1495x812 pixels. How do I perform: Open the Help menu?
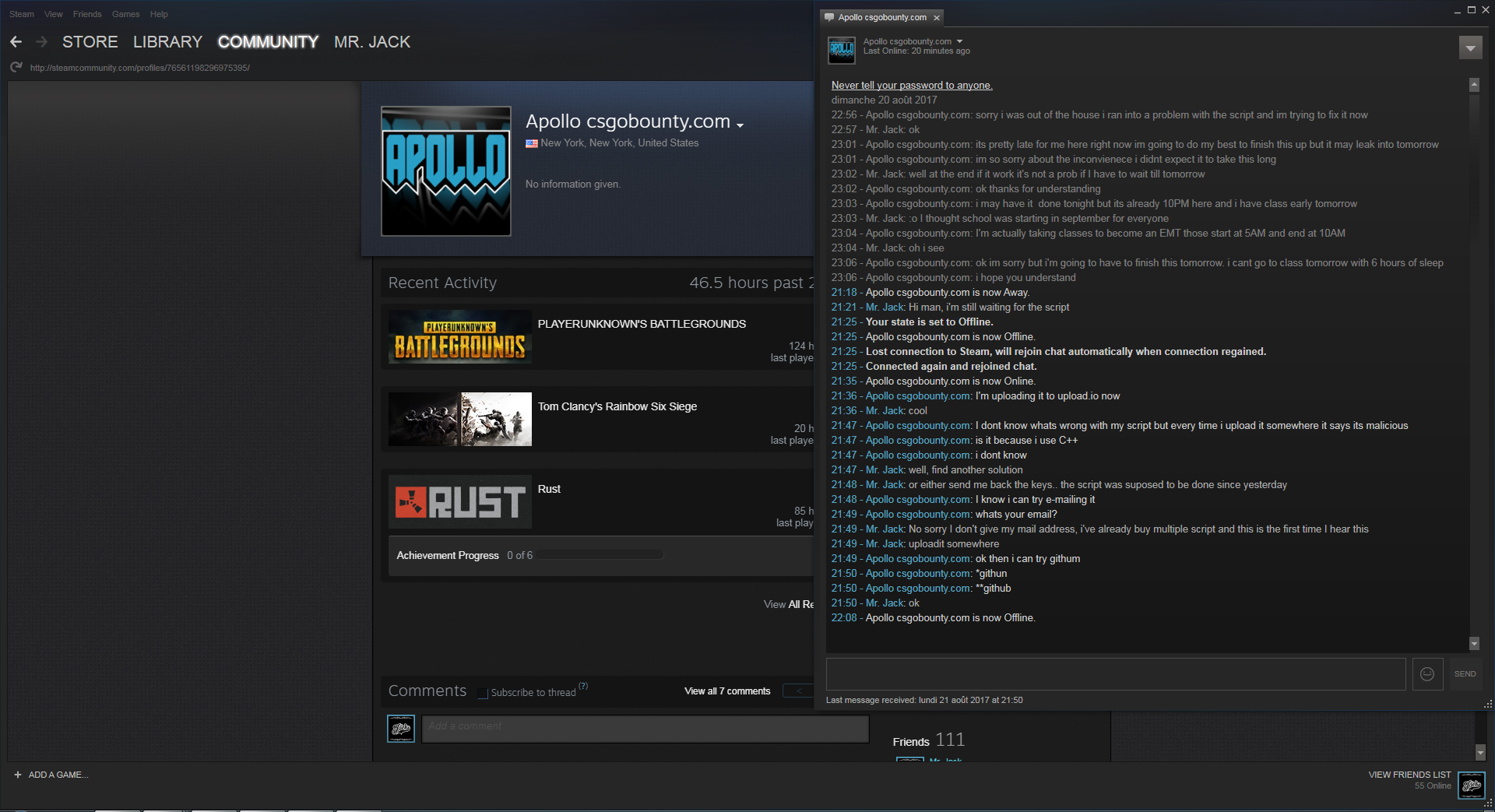pyautogui.click(x=159, y=14)
